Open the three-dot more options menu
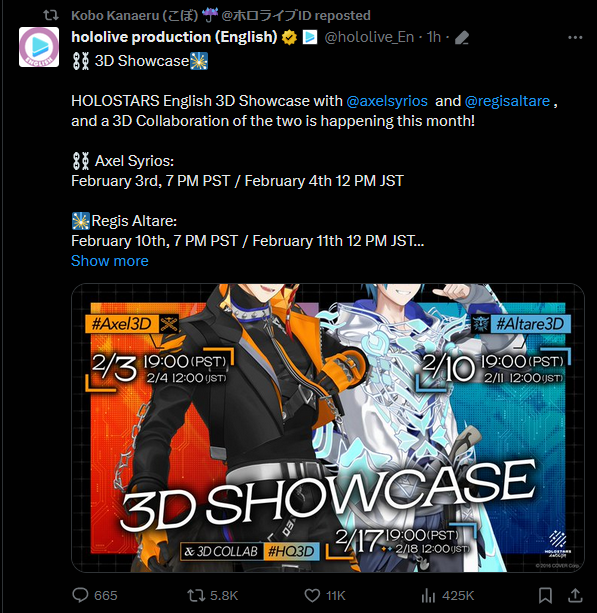Viewport: 597px width, 613px height. 575,38
